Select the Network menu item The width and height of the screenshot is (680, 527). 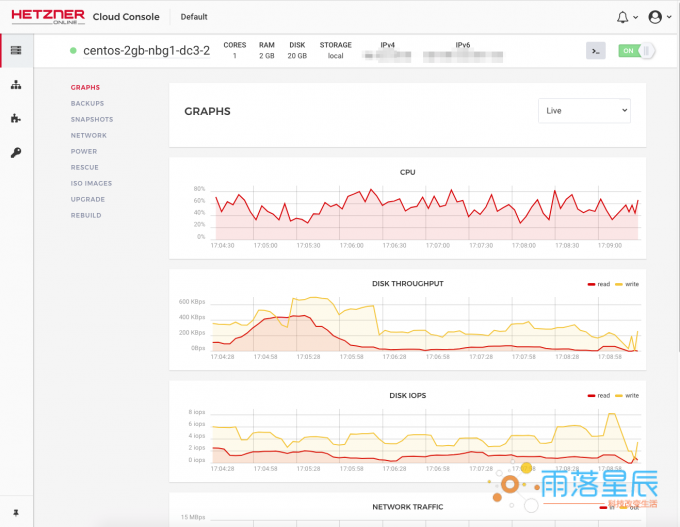(89, 135)
